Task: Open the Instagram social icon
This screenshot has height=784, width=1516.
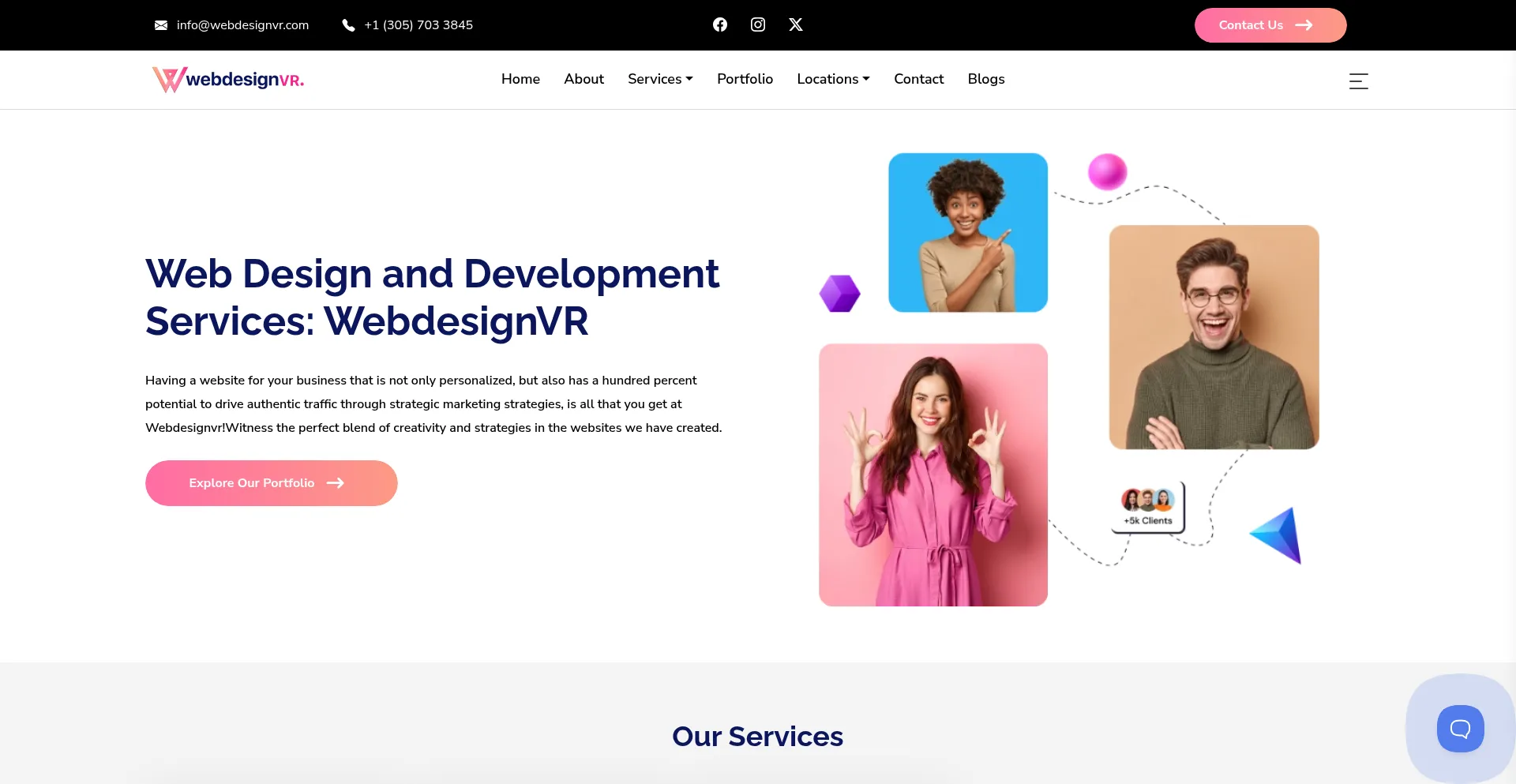Action: (757, 24)
